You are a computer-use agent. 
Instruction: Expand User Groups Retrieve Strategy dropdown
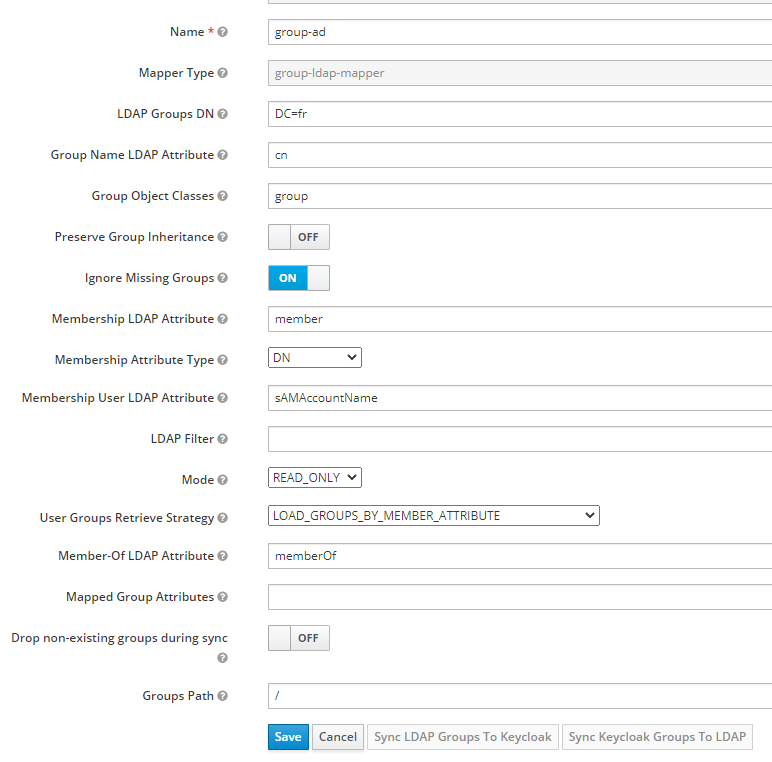pyautogui.click(x=434, y=515)
